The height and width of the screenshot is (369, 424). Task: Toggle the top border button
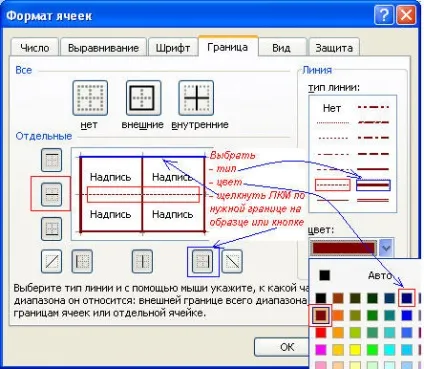[51, 160]
